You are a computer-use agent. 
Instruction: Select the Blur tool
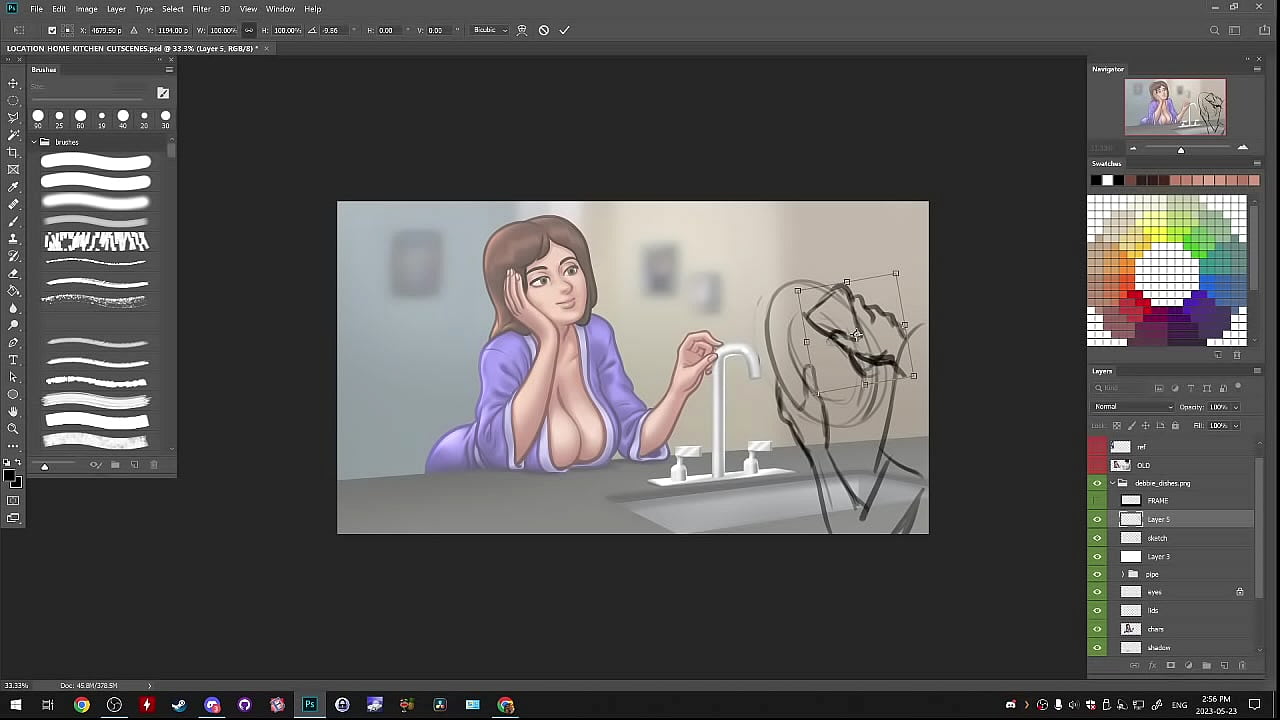click(x=13, y=308)
